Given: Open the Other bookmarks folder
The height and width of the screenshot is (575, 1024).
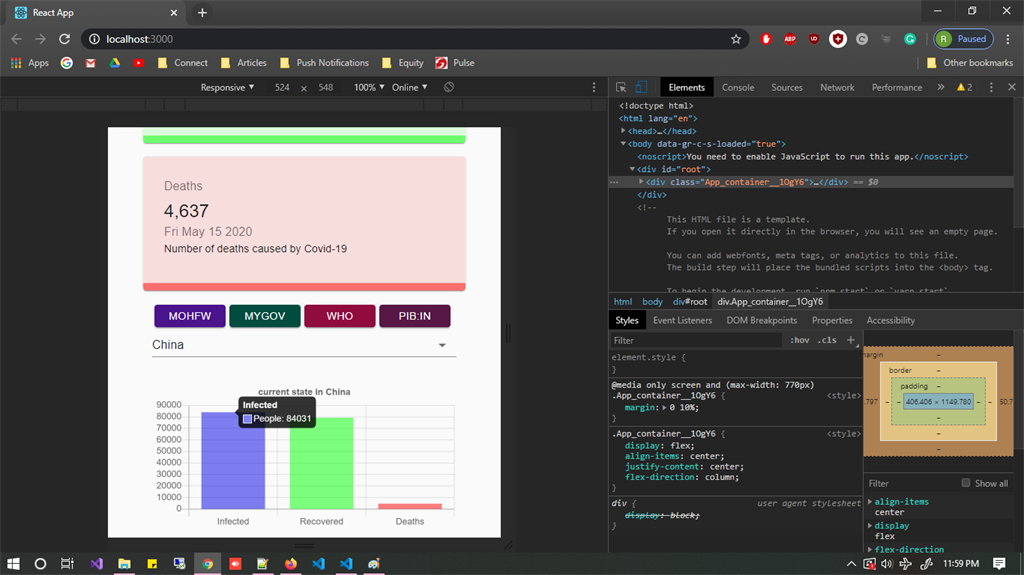Looking at the screenshot, I should pyautogui.click(x=970, y=63).
